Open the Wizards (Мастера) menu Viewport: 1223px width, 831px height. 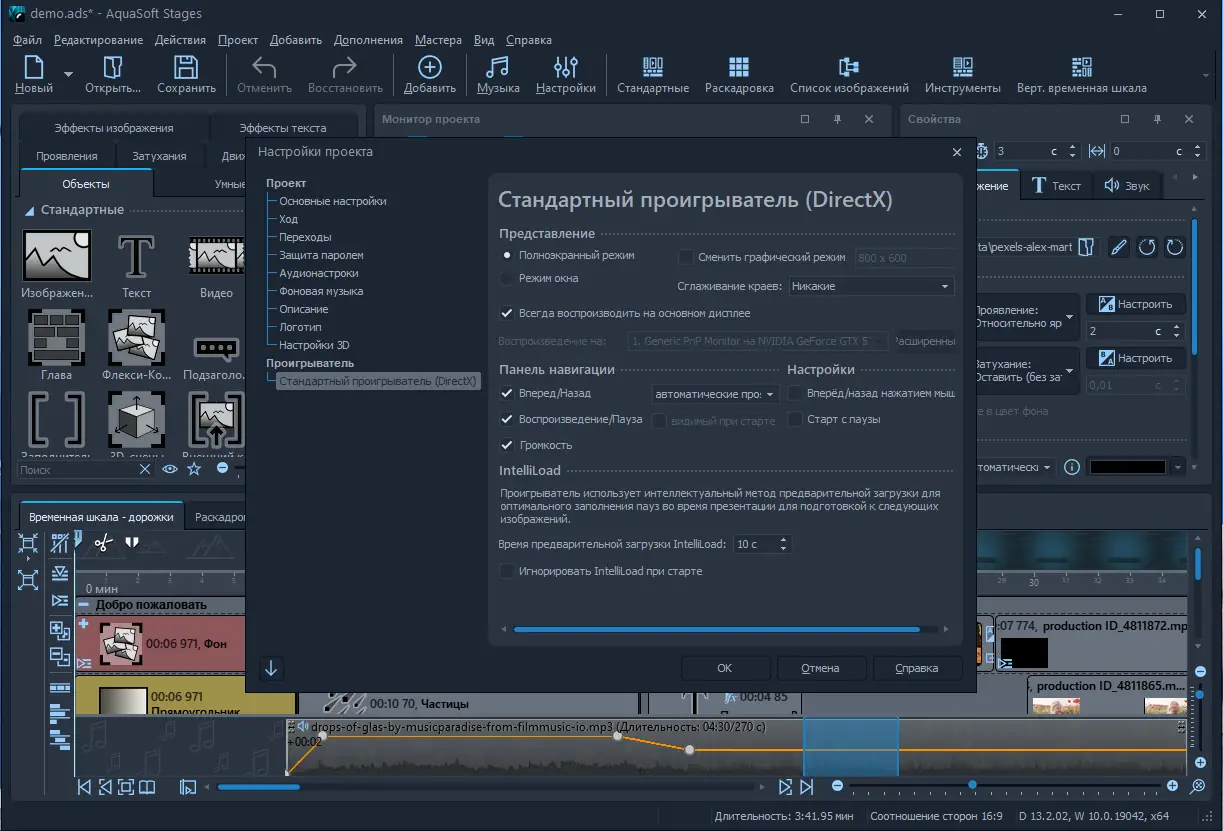click(x=438, y=40)
